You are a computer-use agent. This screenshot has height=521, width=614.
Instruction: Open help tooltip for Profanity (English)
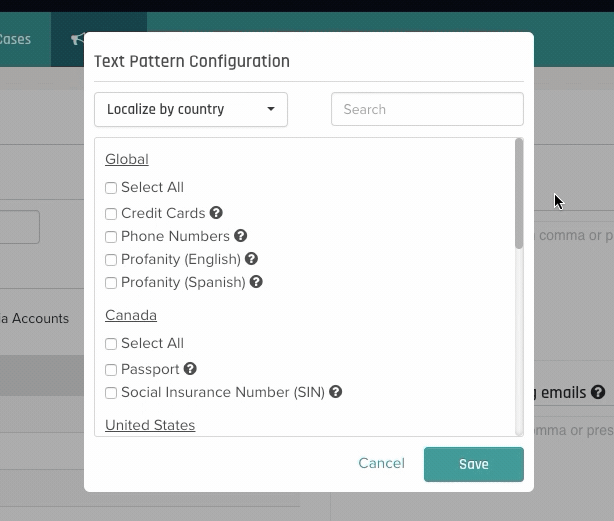click(251, 259)
